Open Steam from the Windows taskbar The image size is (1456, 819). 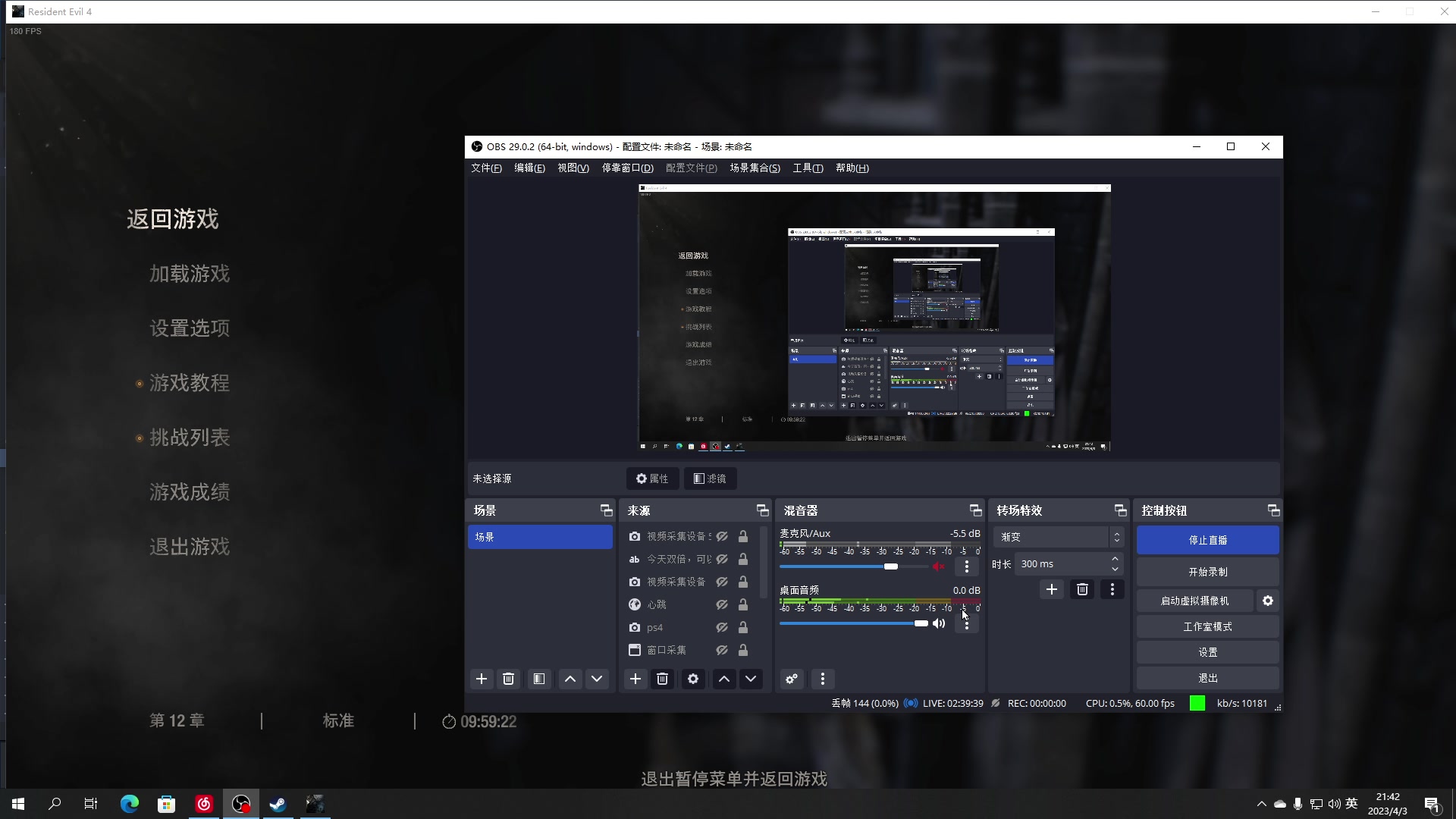click(278, 804)
